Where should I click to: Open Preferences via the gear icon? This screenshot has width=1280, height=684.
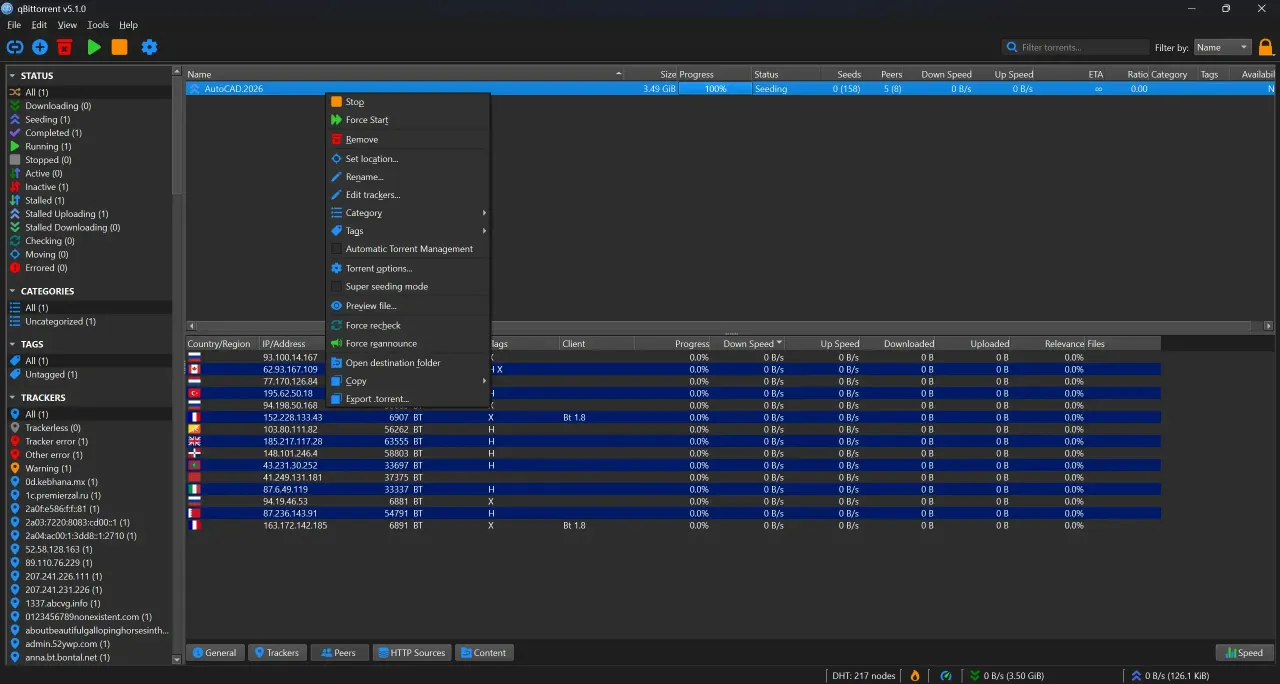point(149,47)
